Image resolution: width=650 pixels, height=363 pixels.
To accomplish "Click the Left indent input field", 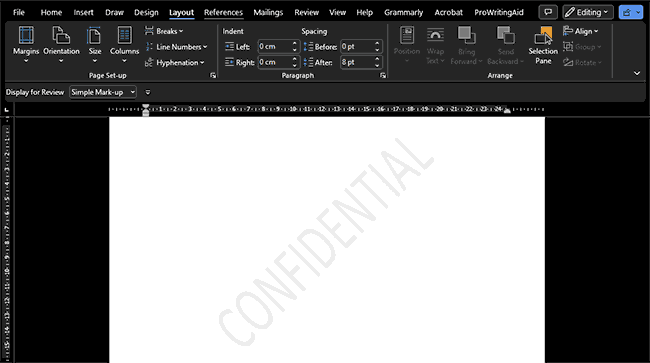I will click(274, 46).
